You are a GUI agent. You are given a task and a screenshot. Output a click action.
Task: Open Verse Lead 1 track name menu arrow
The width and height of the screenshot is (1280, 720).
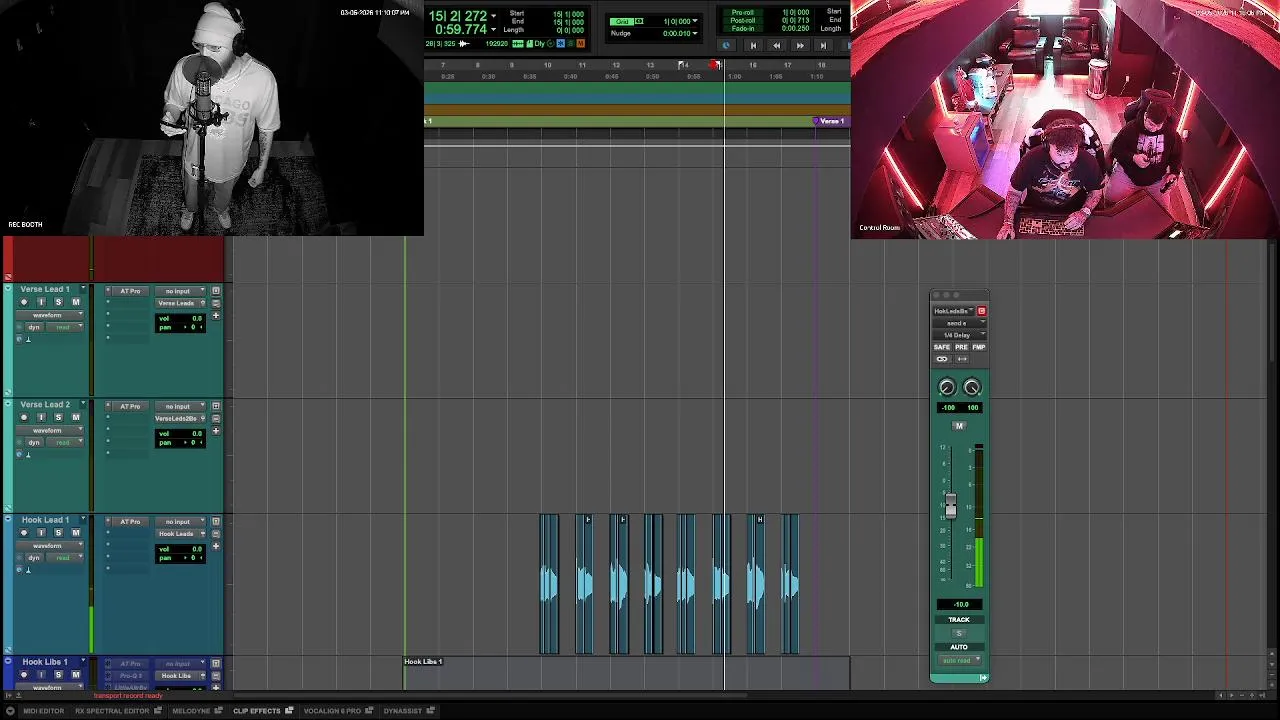[83, 289]
